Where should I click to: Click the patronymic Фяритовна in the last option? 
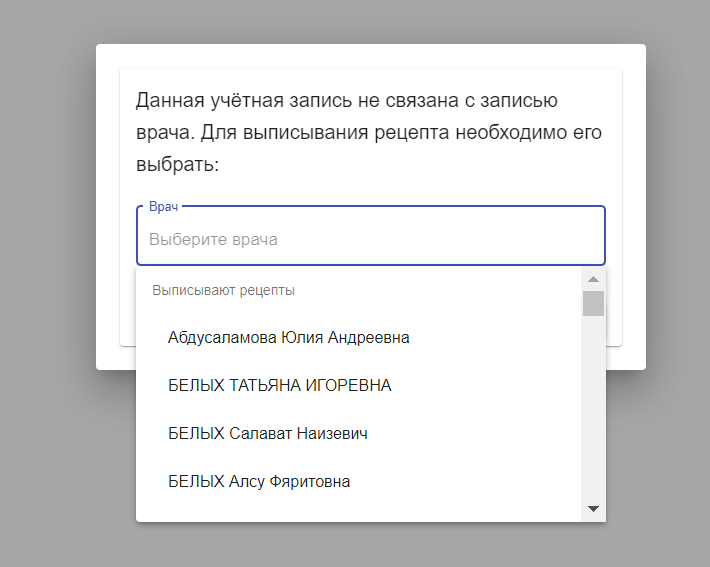[x=310, y=481]
